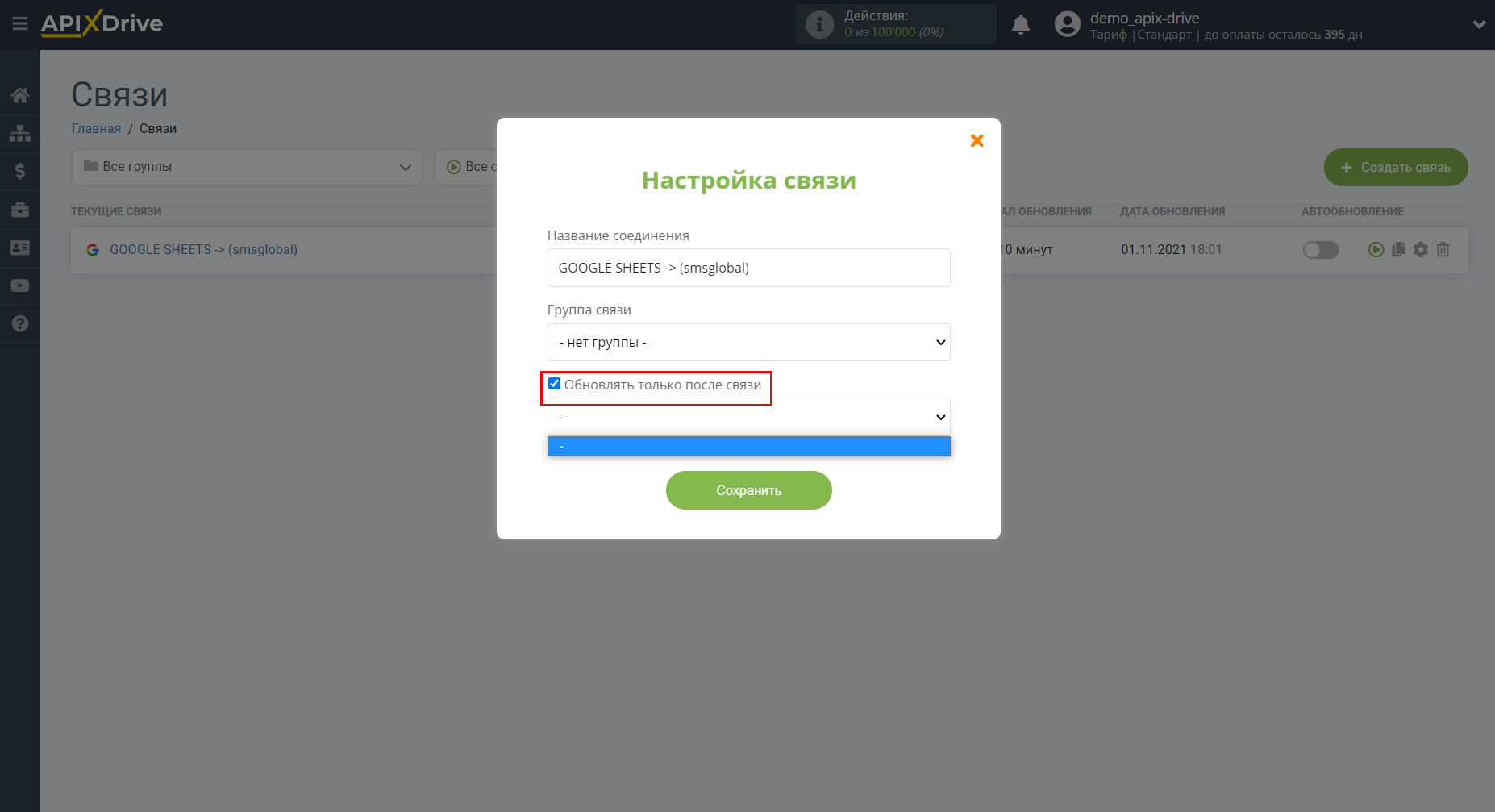Image resolution: width=1495 pixels, height=812 pixels.
Task: Click the Сохранить button
Action: tap(748, 490)
